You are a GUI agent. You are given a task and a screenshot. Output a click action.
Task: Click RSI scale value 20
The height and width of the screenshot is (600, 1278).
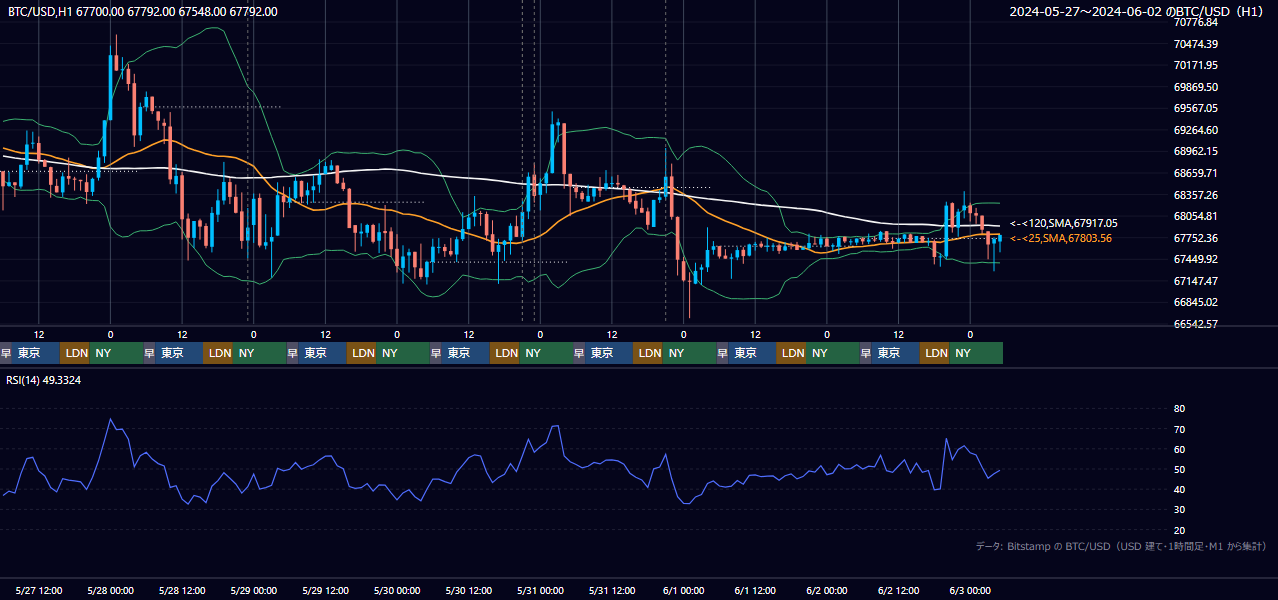(1179, 530)
